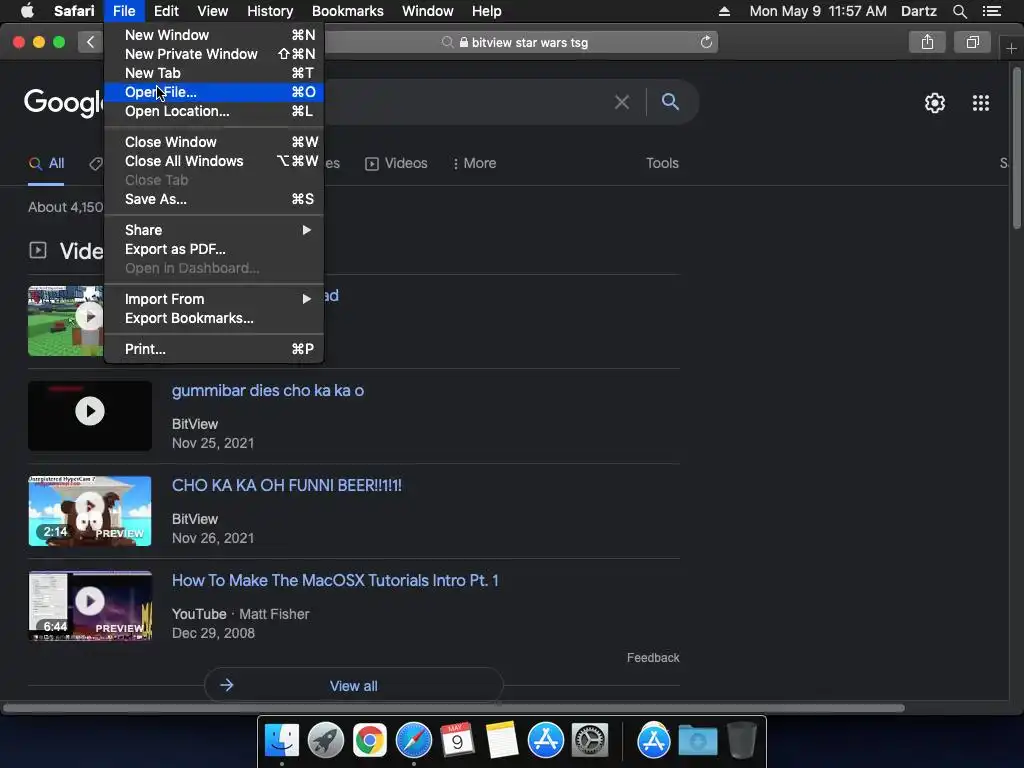Open Downloads folder in the Dock
This screenshot has height=768, width=1024.
coord(697,741)
